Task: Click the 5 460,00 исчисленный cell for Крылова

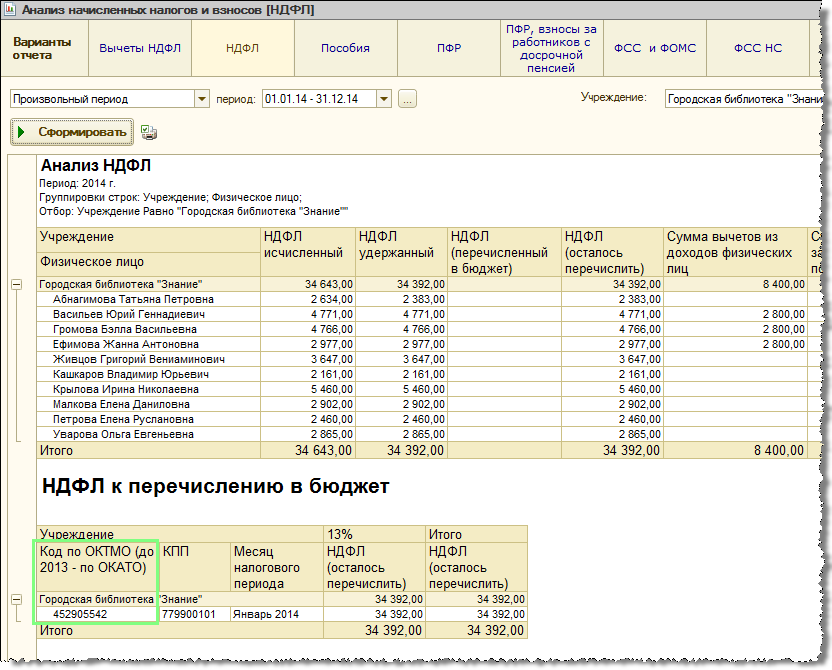Action: coord(308,389)
